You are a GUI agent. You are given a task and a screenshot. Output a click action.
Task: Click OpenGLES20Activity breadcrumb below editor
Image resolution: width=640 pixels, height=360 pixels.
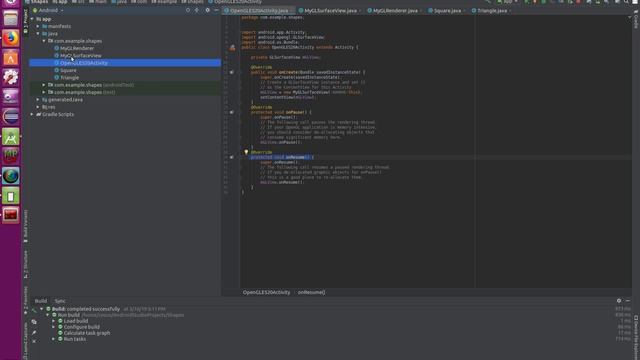(x=266, y=292)
